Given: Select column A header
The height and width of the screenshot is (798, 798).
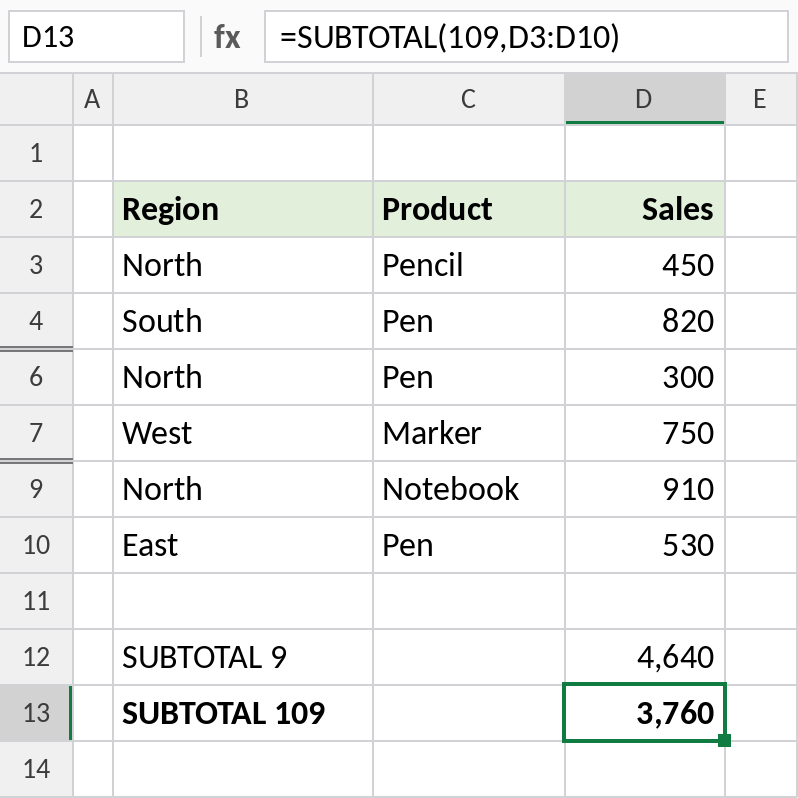Looking at the screenshot, I should [x=93, y=99].
